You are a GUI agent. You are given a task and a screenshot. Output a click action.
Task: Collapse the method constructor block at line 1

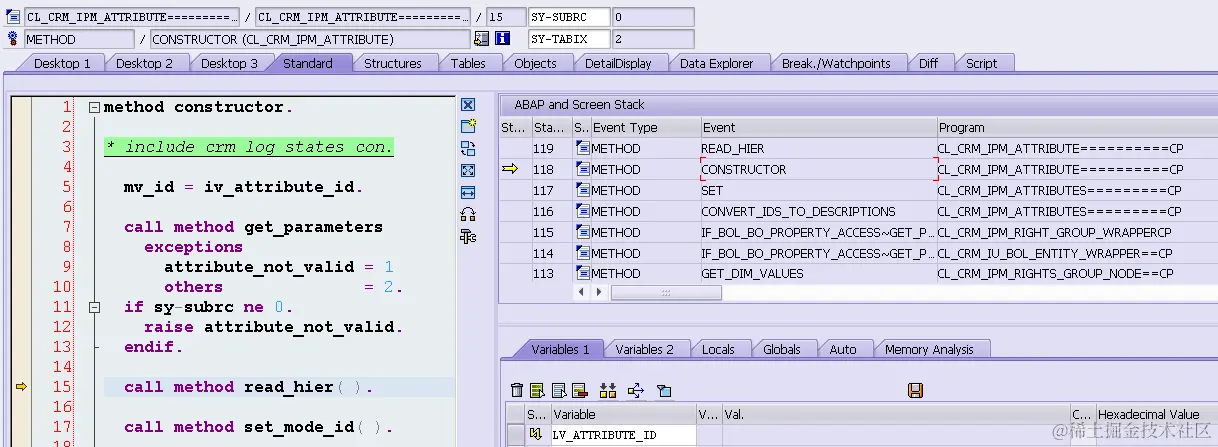(94, 107)
